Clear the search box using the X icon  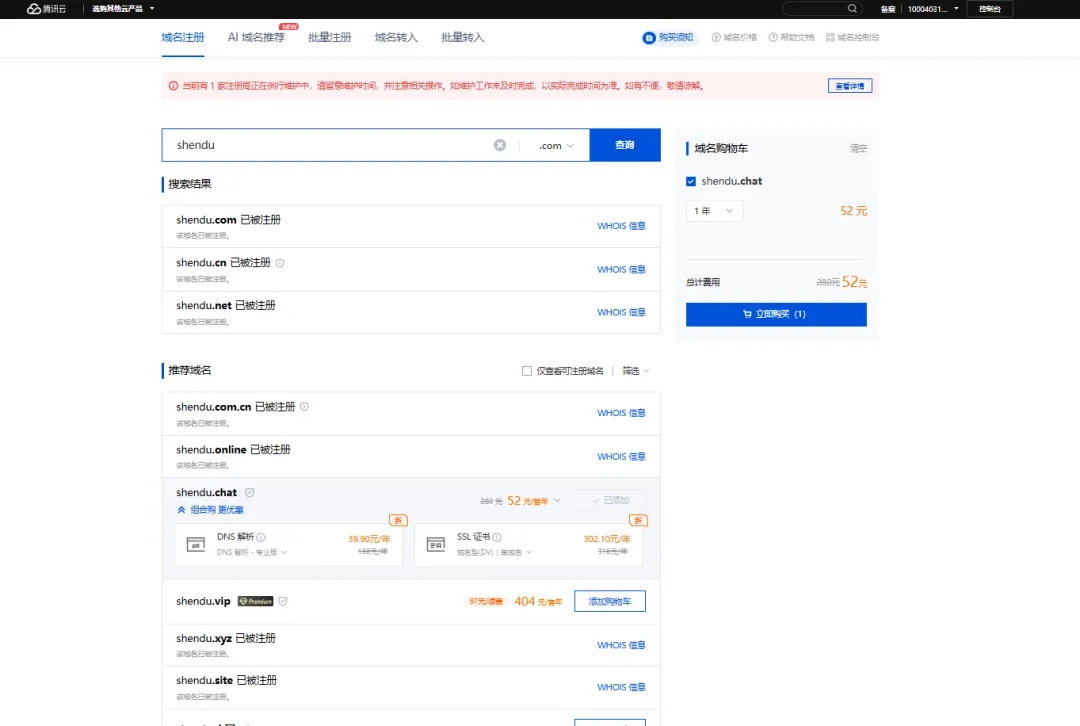[x=500, y=144]
